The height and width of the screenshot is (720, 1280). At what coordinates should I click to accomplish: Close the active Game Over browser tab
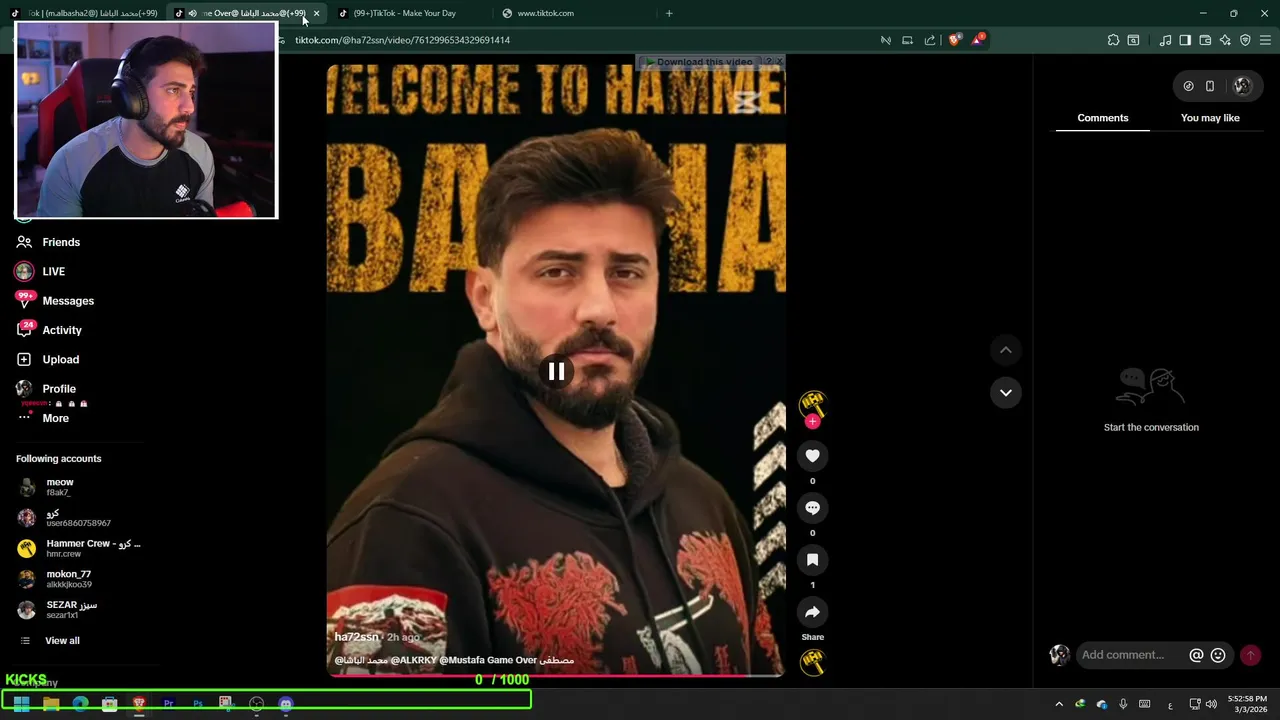point(316,13)
